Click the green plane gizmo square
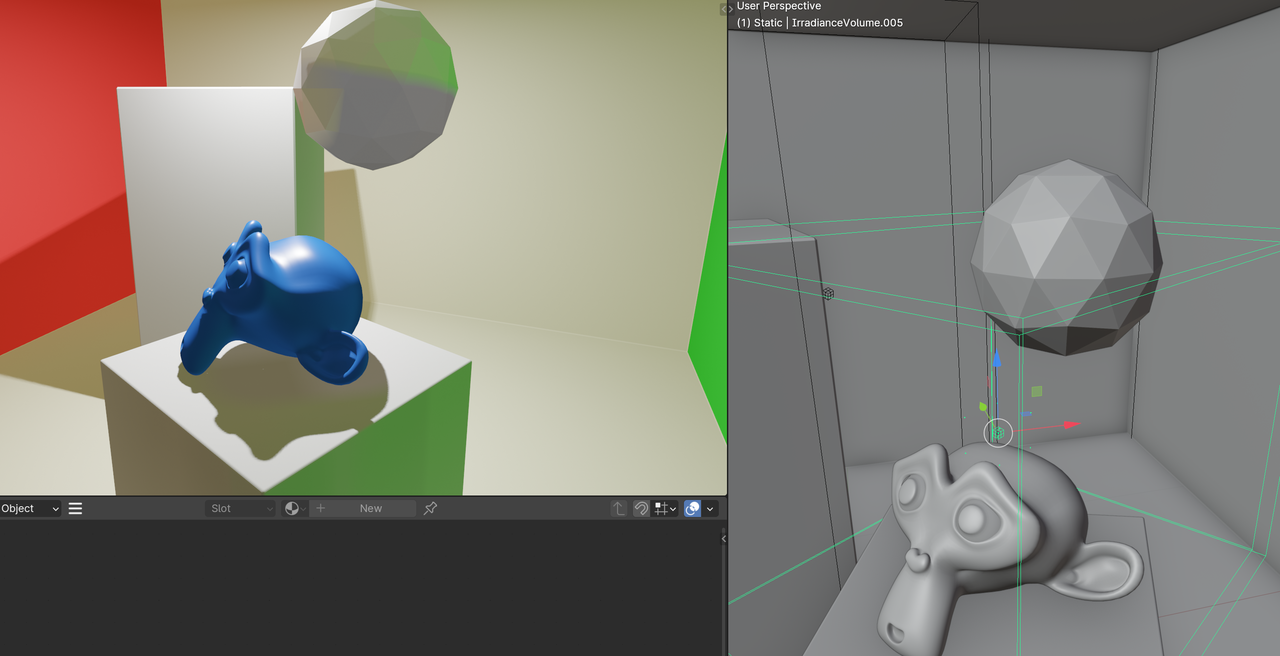Image resolution: width=1280 pixels, height=656 pixels. click(1037, 391)
